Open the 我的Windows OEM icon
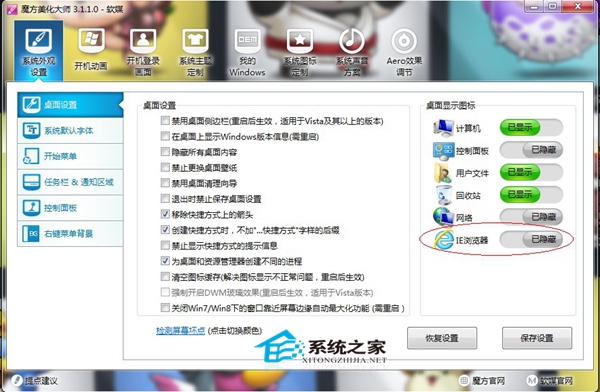 pos(247,52)
